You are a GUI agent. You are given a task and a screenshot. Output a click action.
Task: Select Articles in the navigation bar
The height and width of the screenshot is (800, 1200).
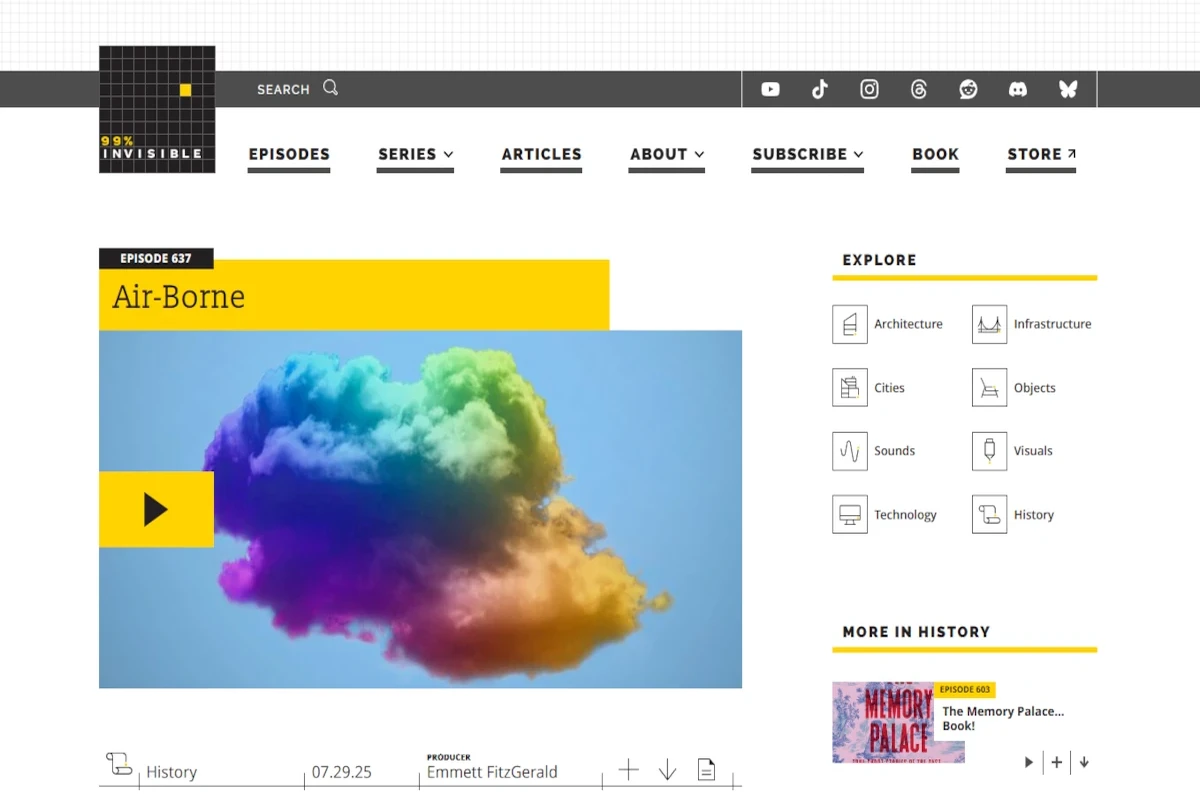click(x=541, y=154)
